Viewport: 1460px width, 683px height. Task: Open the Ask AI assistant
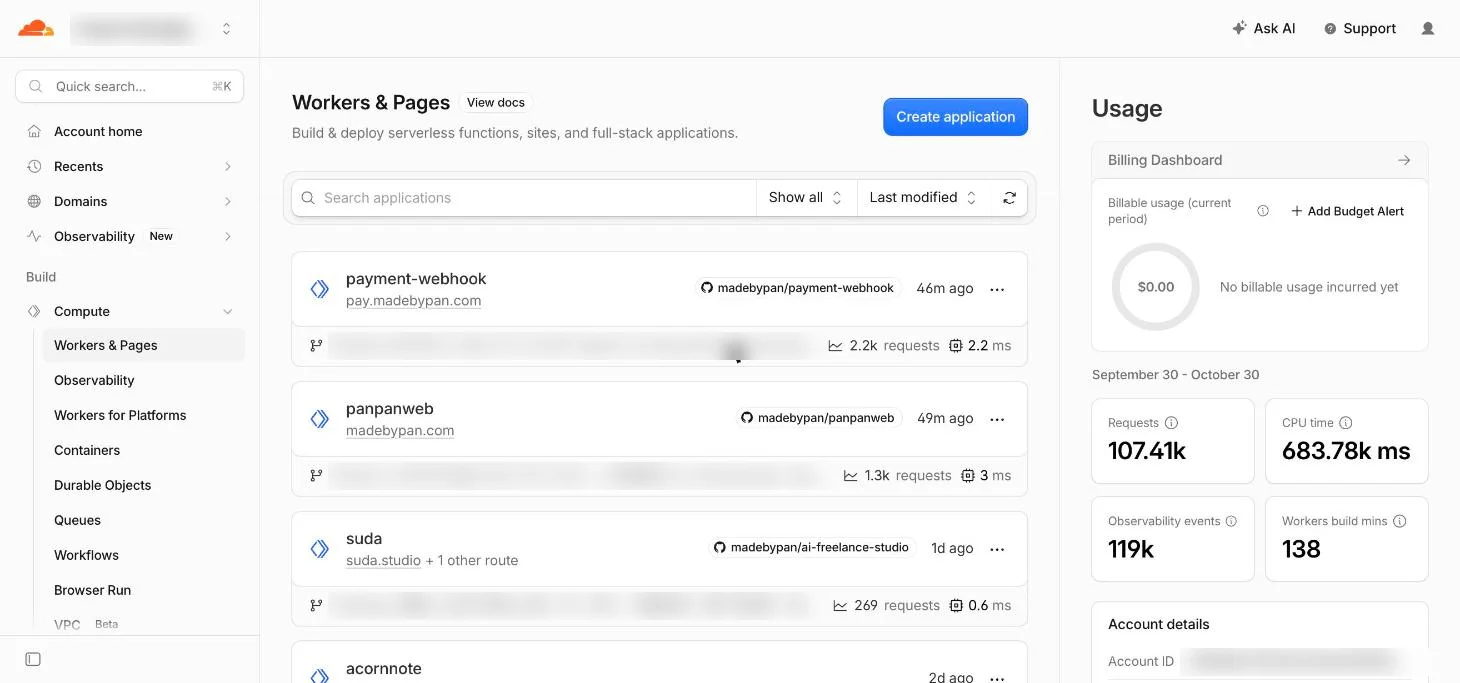(x=1264, y=29)
